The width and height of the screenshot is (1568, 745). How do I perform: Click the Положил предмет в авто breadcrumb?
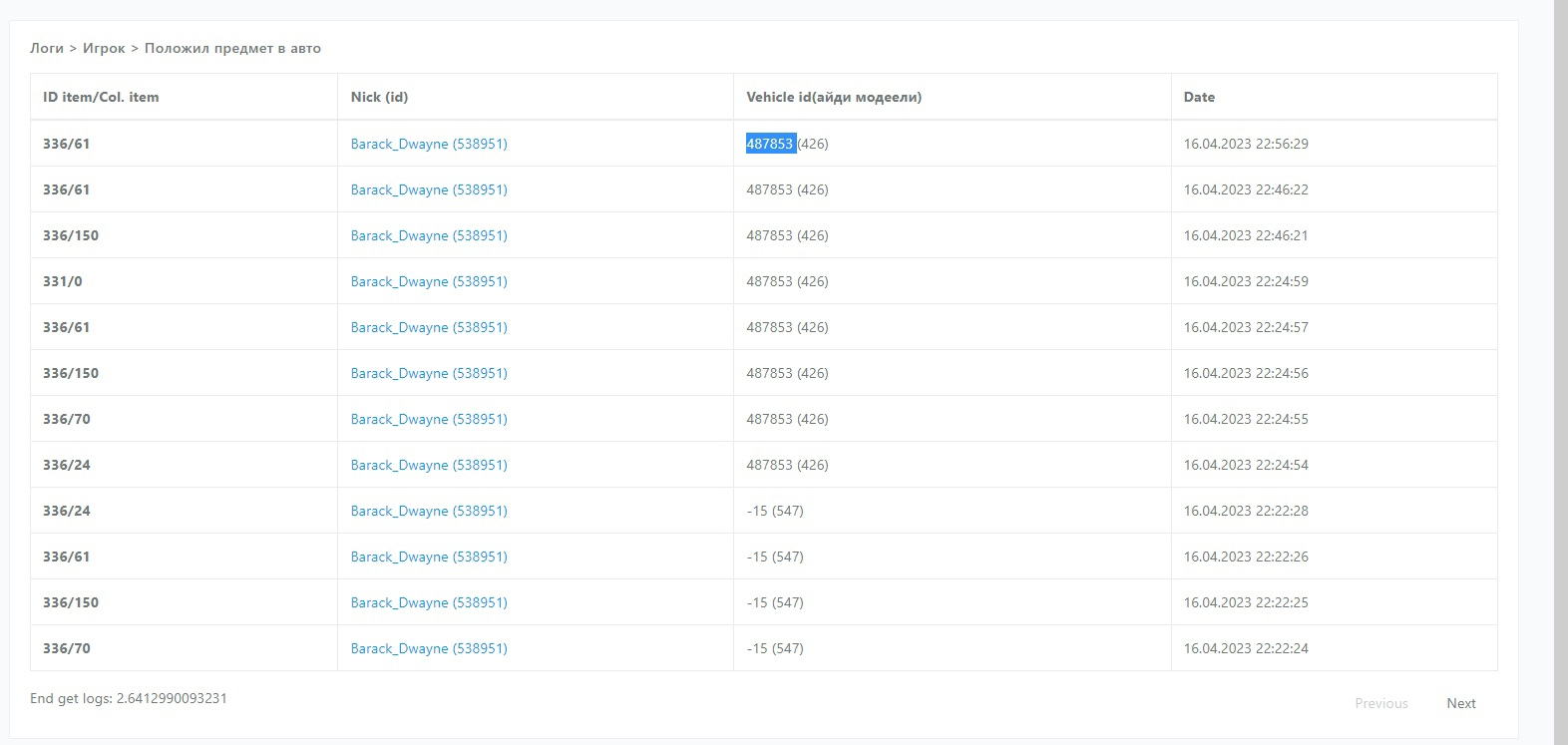(232, 48)
